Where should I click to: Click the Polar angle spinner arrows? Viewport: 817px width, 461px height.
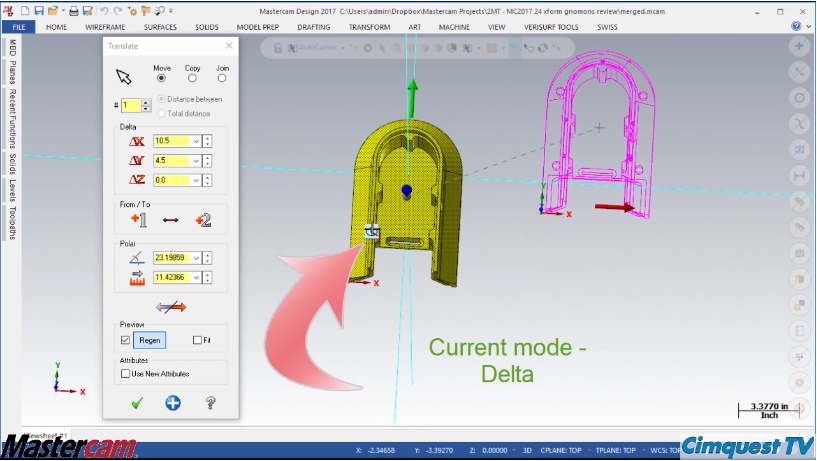(207, 257)
